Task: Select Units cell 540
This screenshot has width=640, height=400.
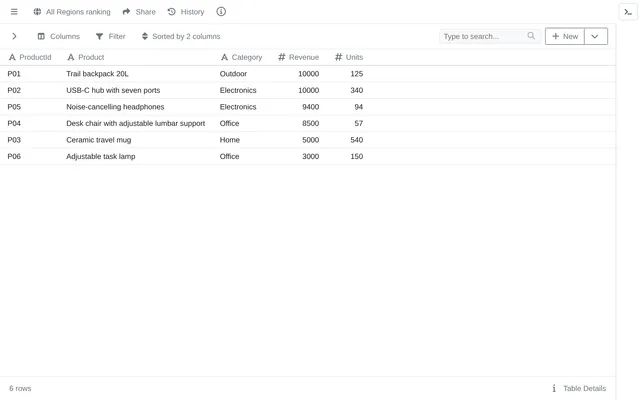Action: 356,140
